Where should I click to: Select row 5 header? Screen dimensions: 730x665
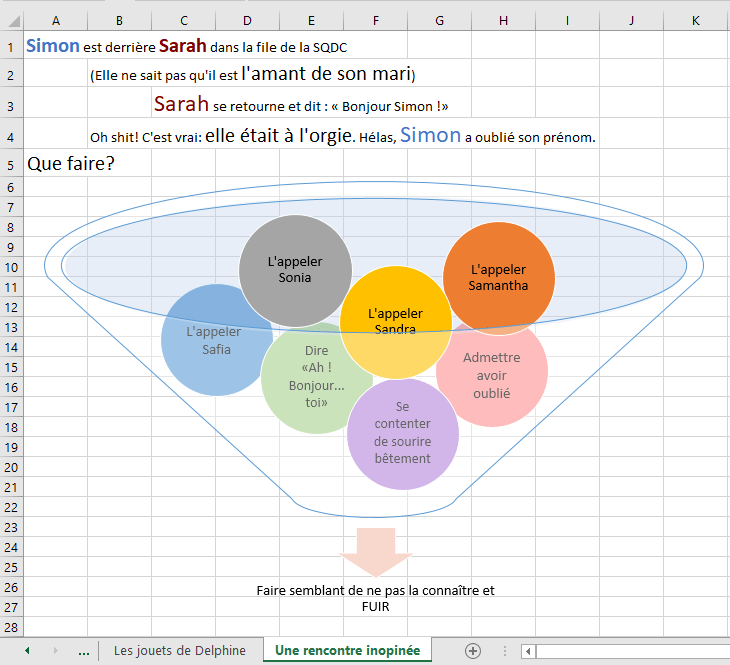point(10,164)
